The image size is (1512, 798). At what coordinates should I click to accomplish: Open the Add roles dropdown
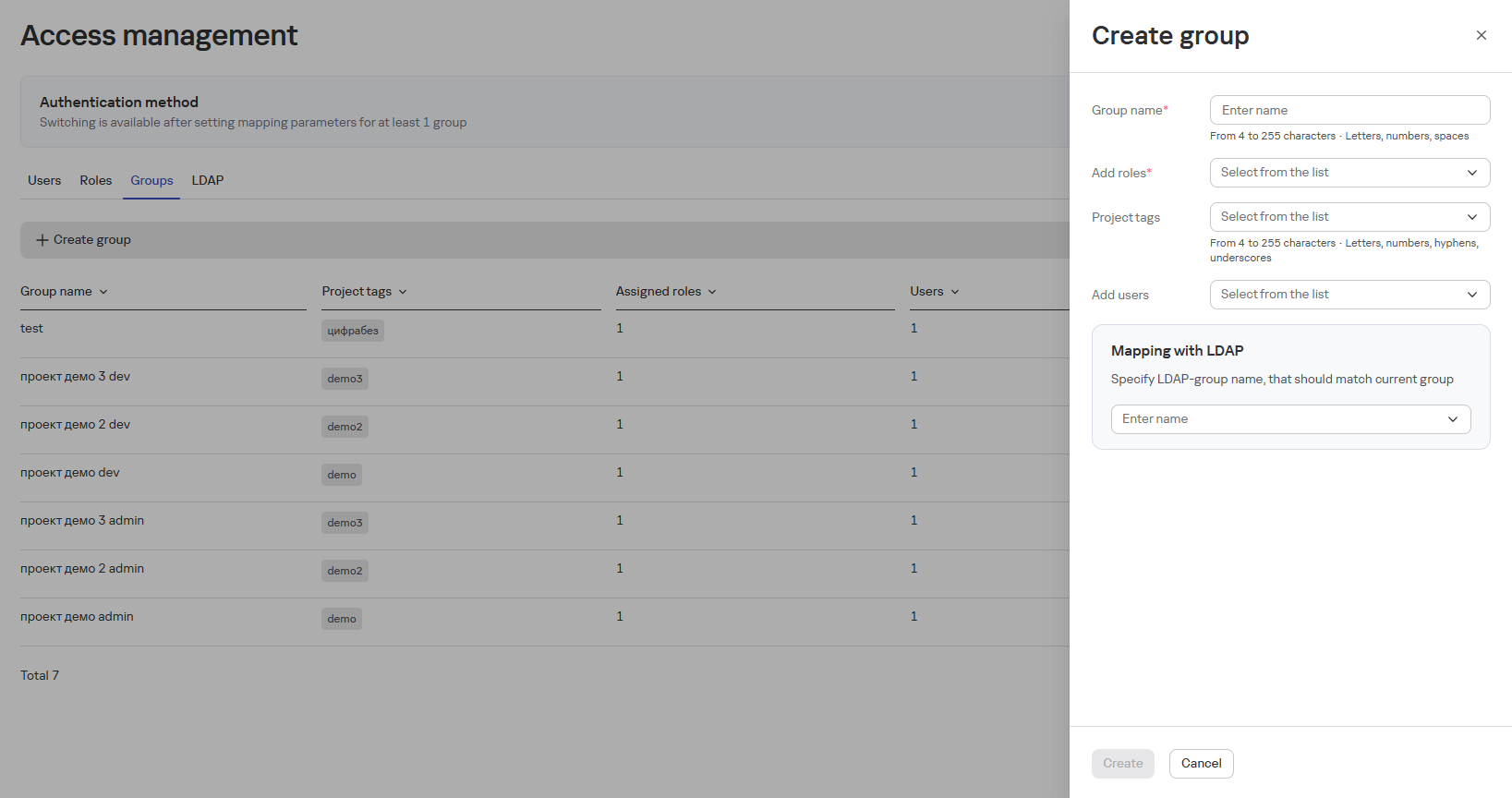coord(1349,173)
